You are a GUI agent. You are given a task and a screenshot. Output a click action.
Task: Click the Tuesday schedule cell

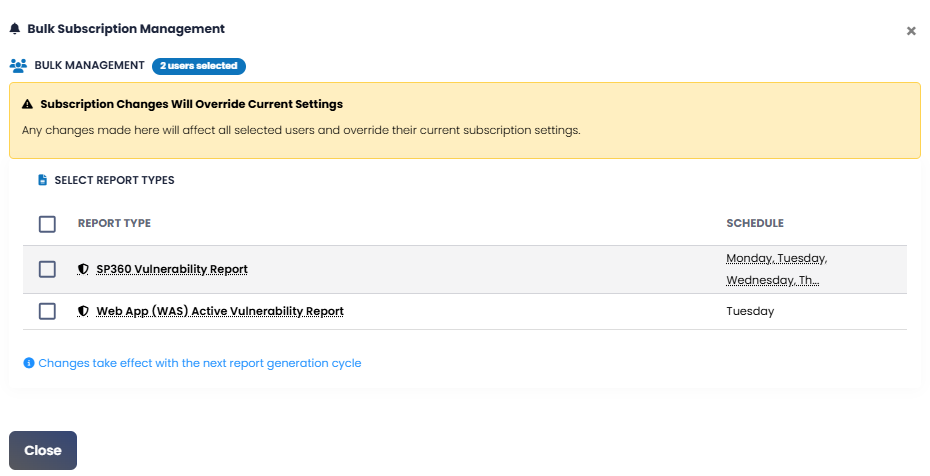click(750, 311)
